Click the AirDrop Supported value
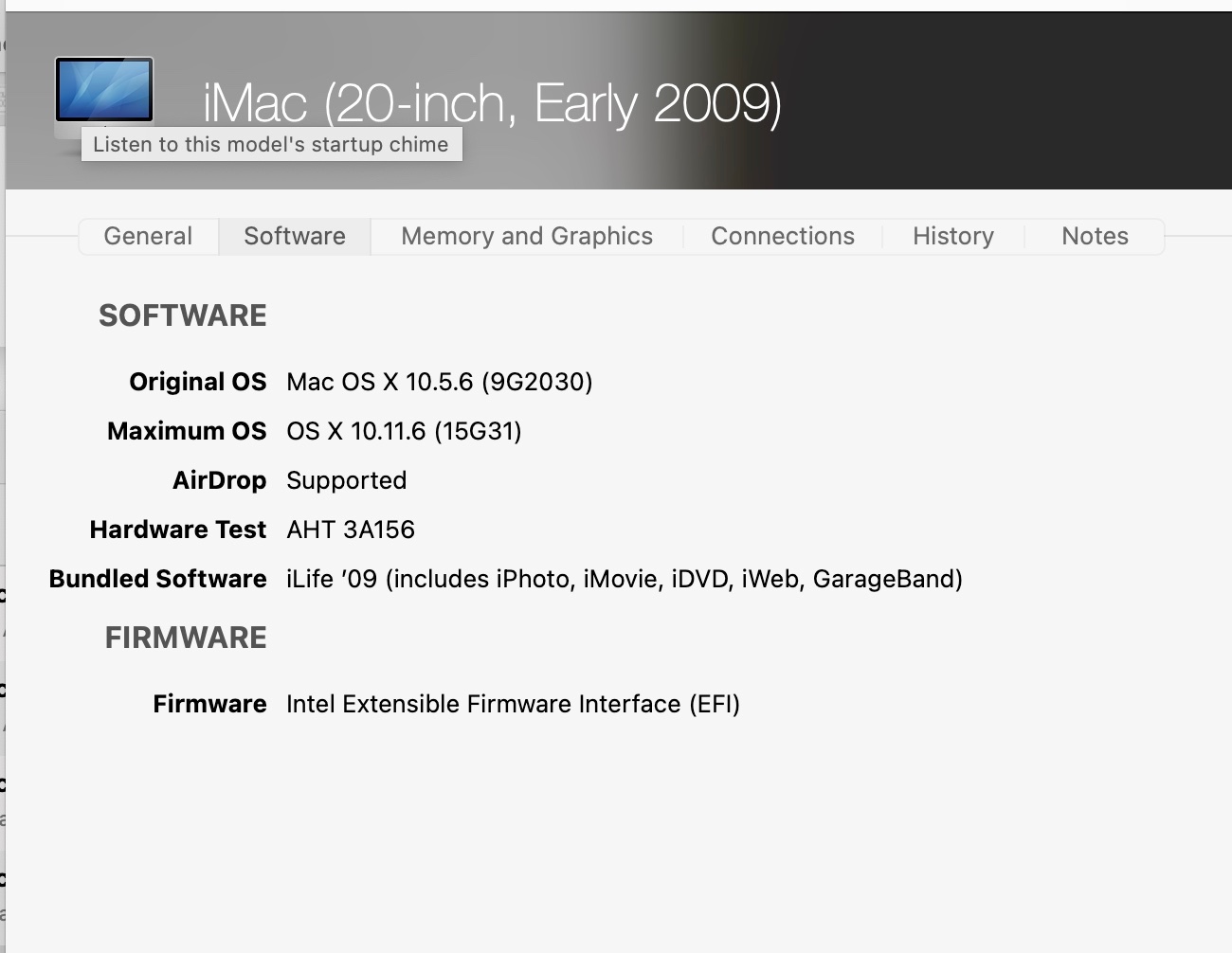Viewport: 1232px width, 953px height. pyautogui.click(x=347, y=480)
